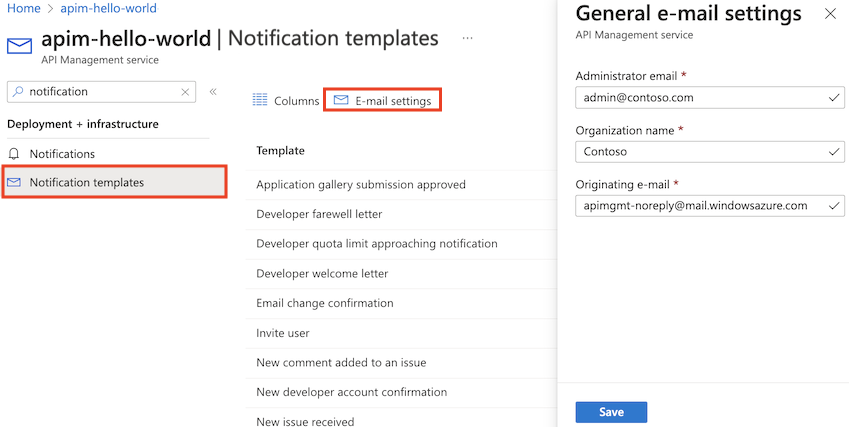Click the Notifications bell icon

coord(14,154)
